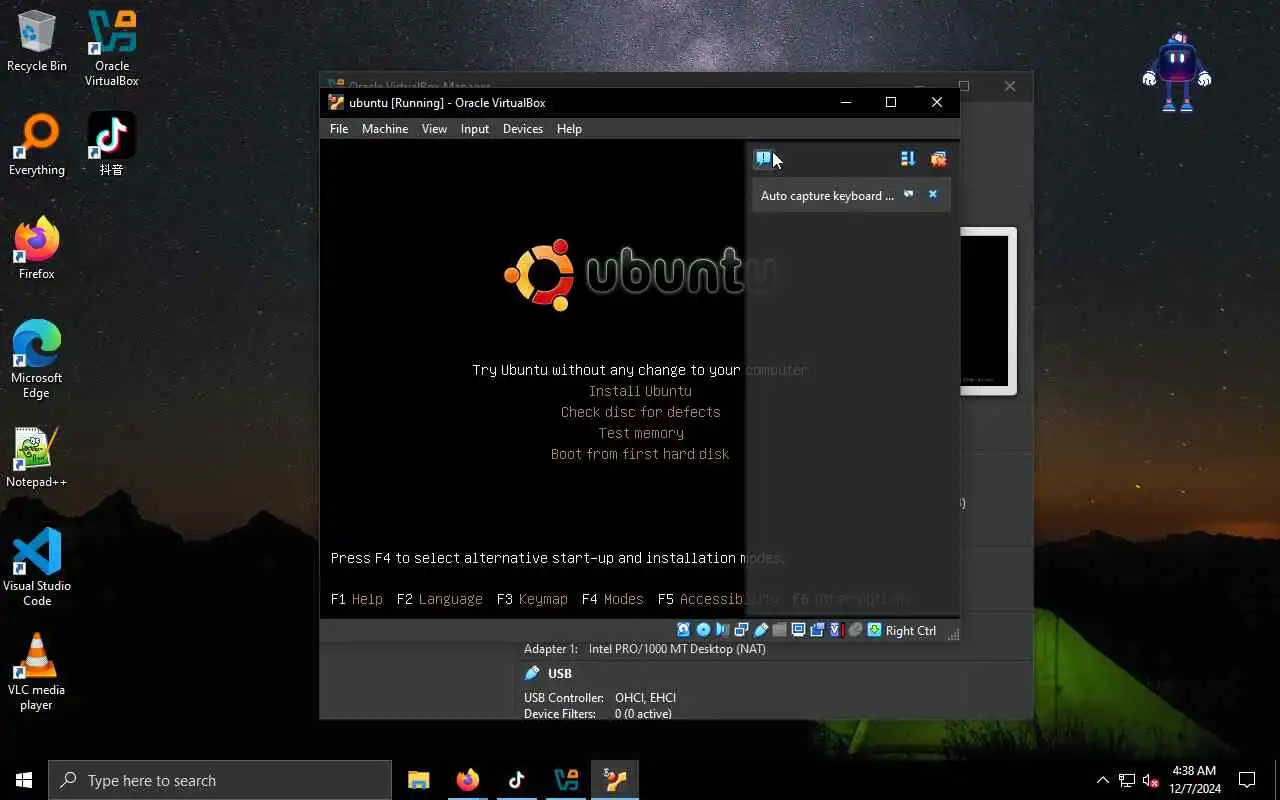The image size is (1280, 800).
Task: Click the Douyin (抖音) desktop shortcut
Action: coord(111,145)
